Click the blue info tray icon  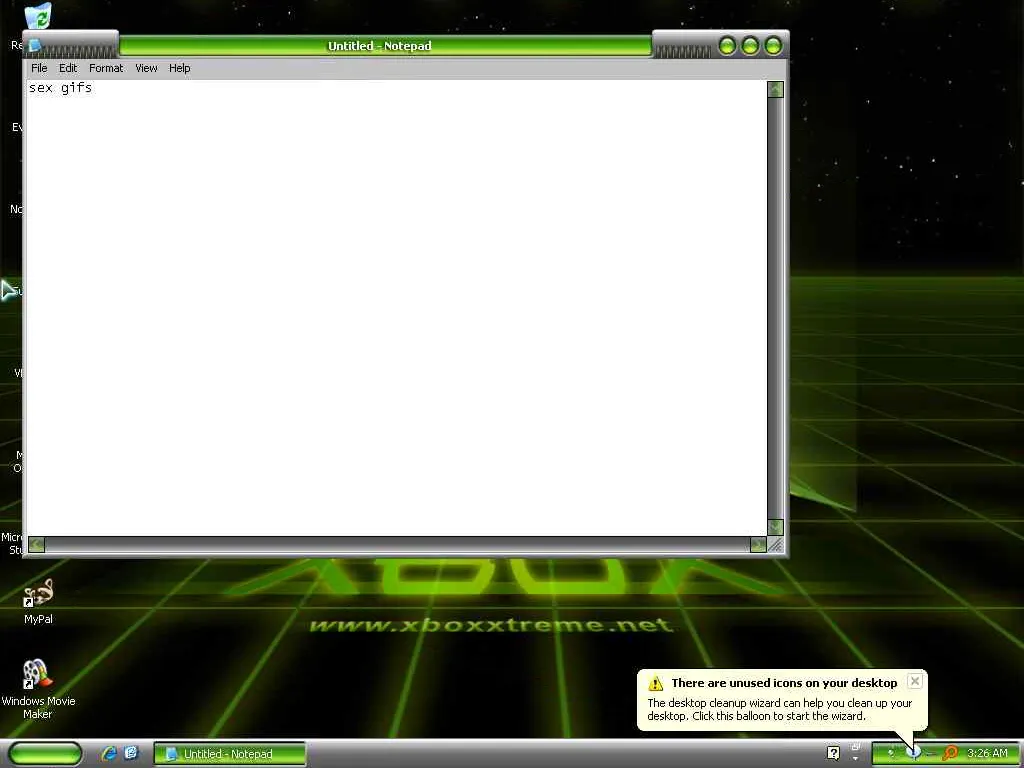914,753
